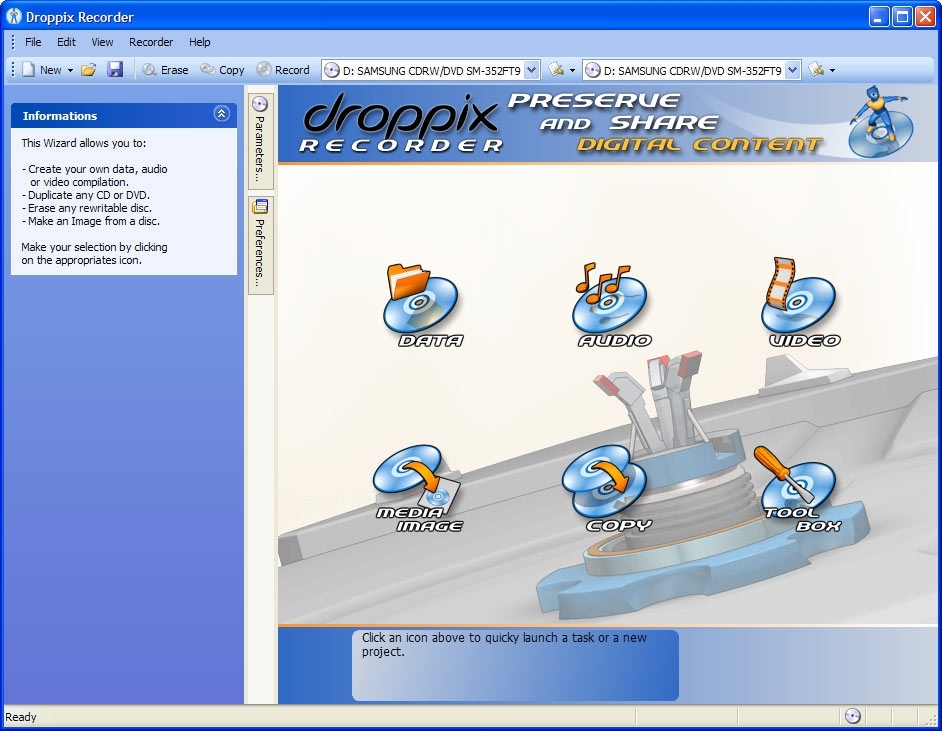Viewport: 942px width, 731px height.
Task: Start a new AUDIO disc project
Action: (612, 305)
